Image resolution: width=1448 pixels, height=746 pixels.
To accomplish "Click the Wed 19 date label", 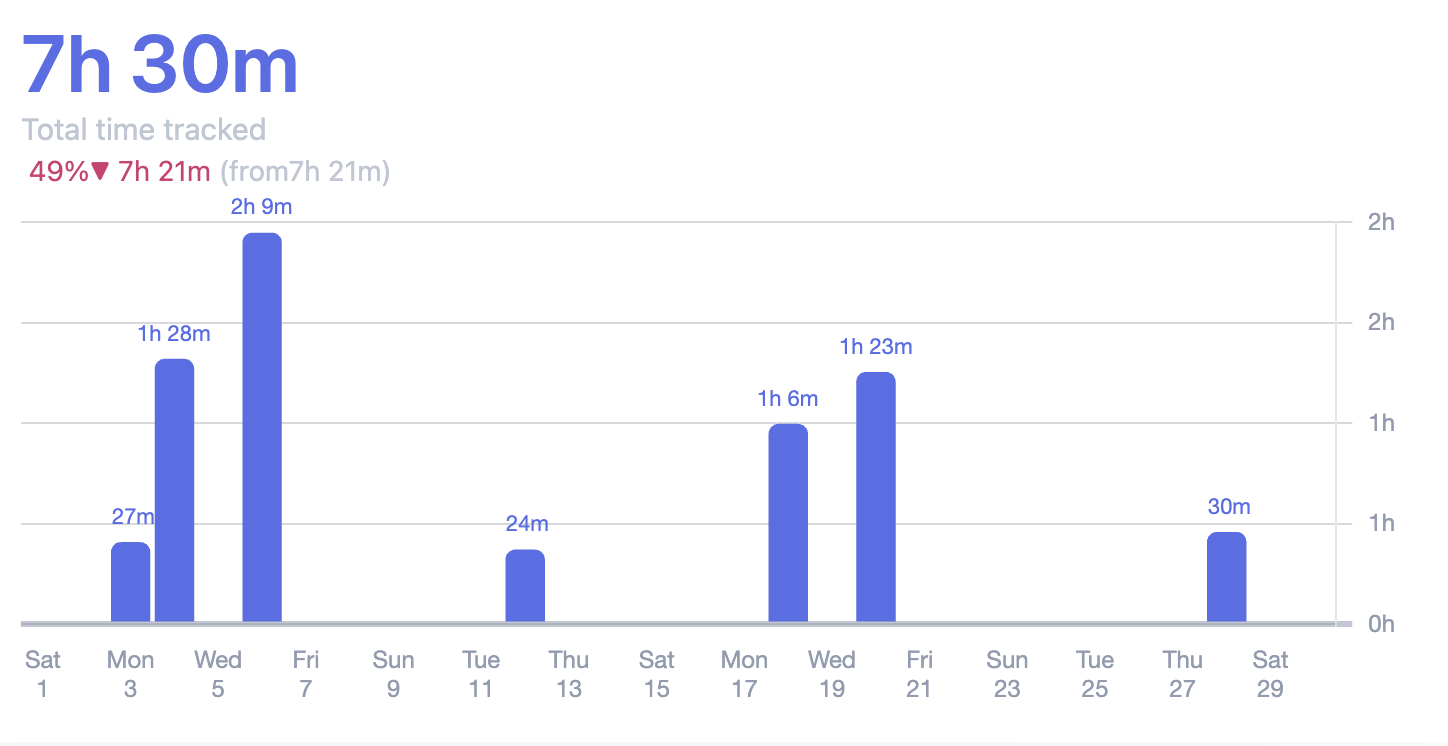I will tap(831, 674).
